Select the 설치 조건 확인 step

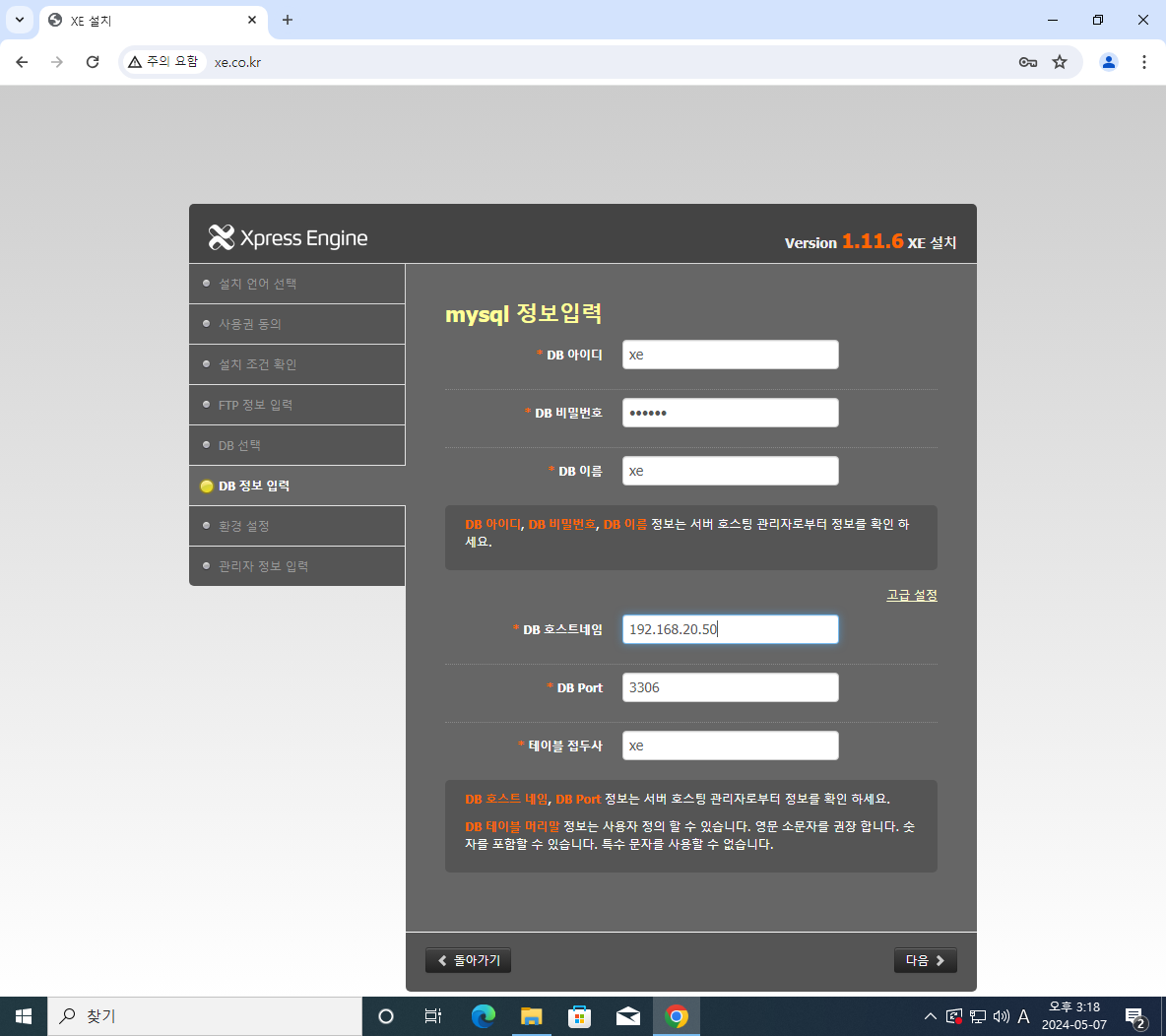click(x=297, y=364)
